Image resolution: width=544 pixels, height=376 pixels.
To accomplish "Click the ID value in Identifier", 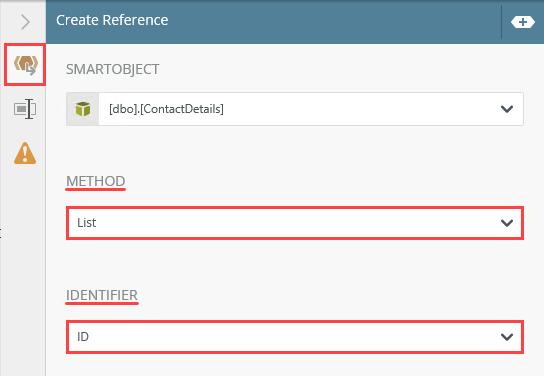I will click(x=83, y=336).
